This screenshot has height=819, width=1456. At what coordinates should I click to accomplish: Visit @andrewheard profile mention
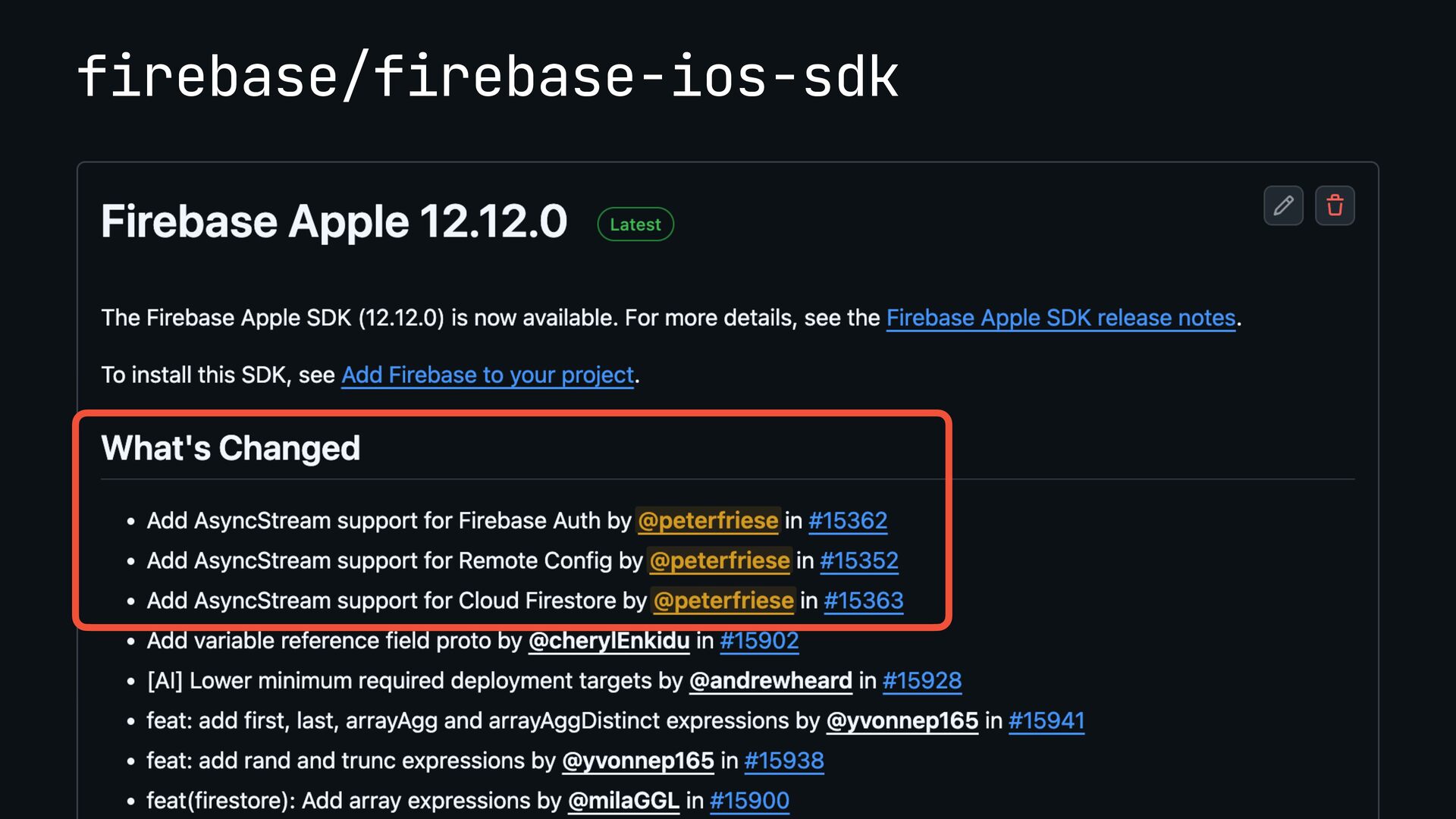(x=770, y=681)
